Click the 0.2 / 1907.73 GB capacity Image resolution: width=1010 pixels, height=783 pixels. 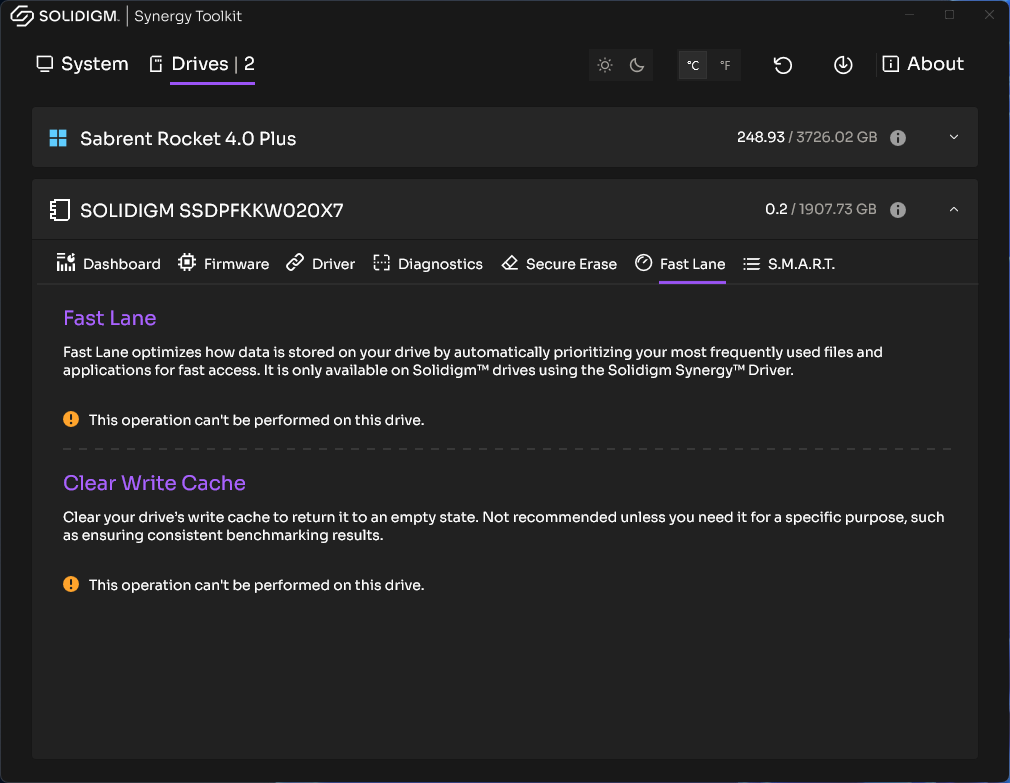click(x=821, y=209)
